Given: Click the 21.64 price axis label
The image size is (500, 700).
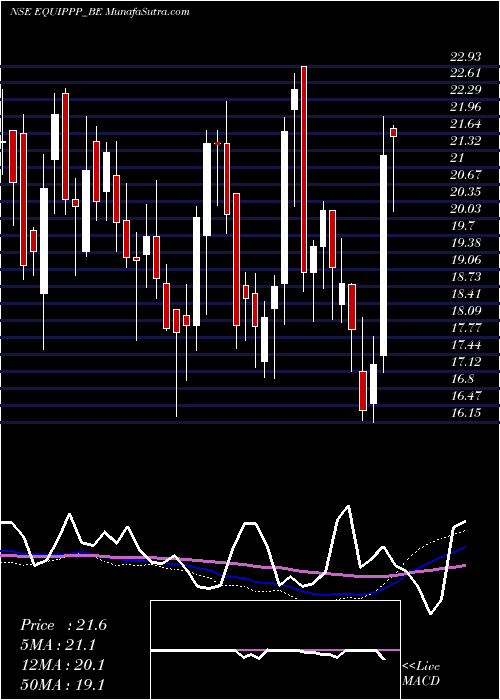Looking at the screenshot, I should pos(466,124).
